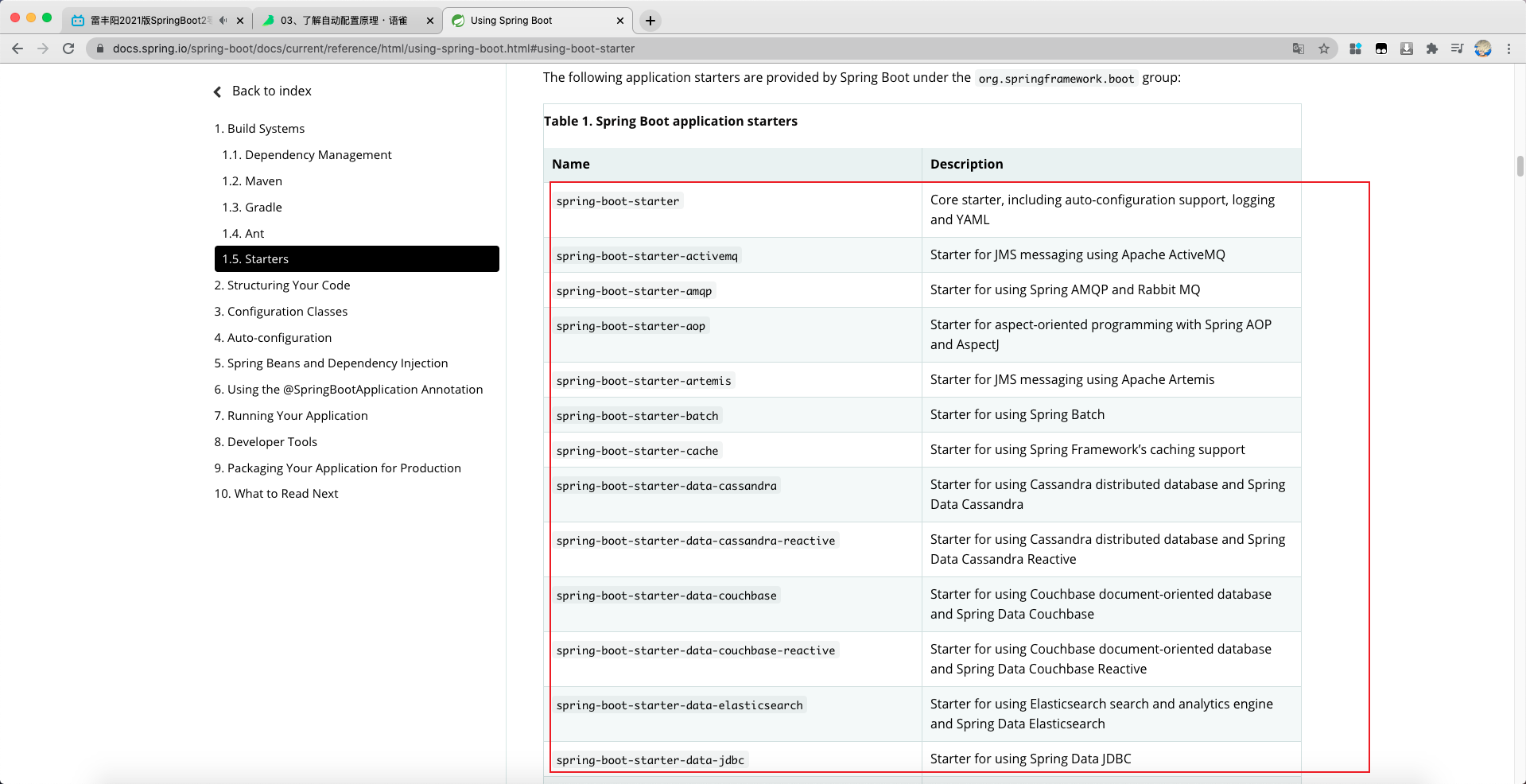The image size is (1526, 784).
Task: Switch to the 雷丰阳2021版SpringBoot2 tab
Action: pos(157,21)
